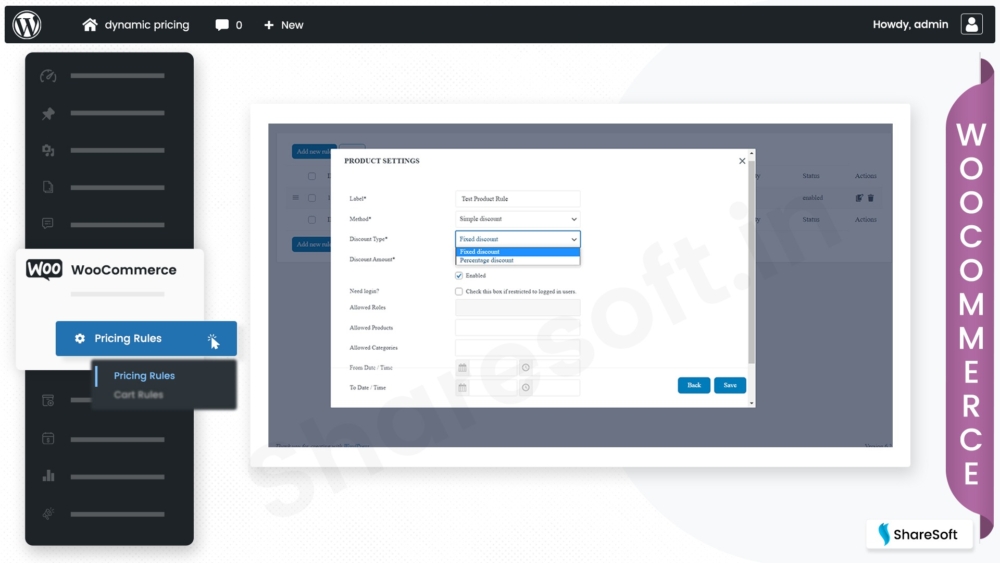Uncheck the Enabled checkbox
Image resolution: width=1000 pixels, height=563 pixels.
459,275
